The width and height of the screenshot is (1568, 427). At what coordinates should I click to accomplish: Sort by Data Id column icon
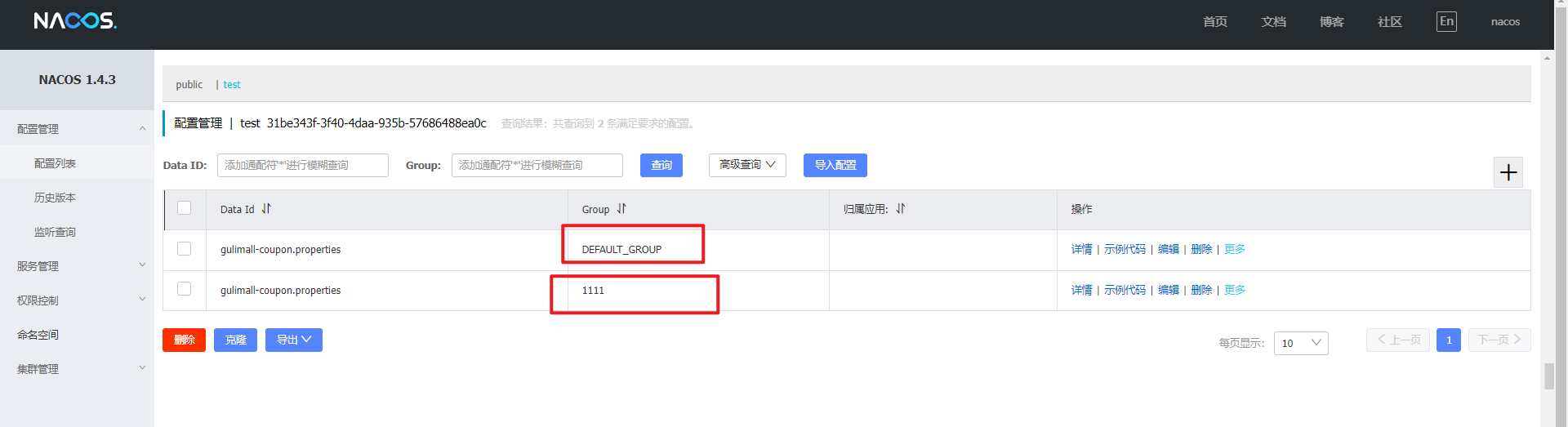pos(266,209)
